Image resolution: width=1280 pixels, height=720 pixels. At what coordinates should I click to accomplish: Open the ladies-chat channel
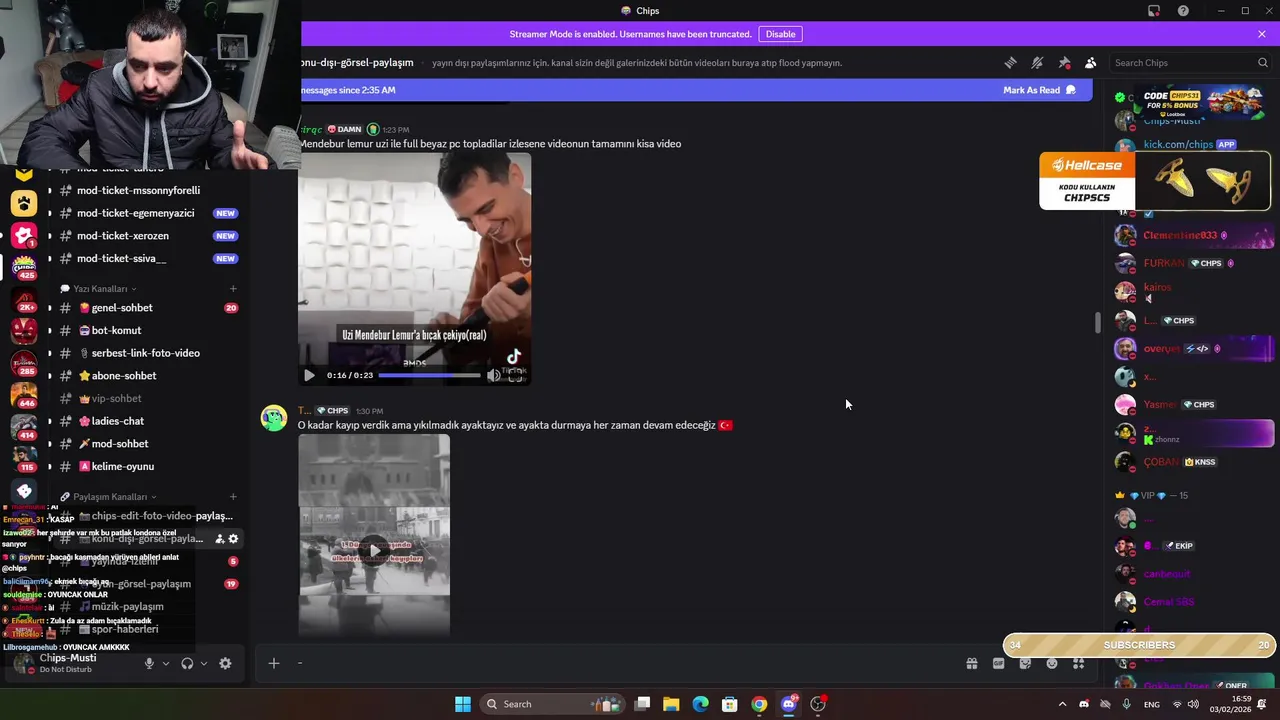coord(148,421)
